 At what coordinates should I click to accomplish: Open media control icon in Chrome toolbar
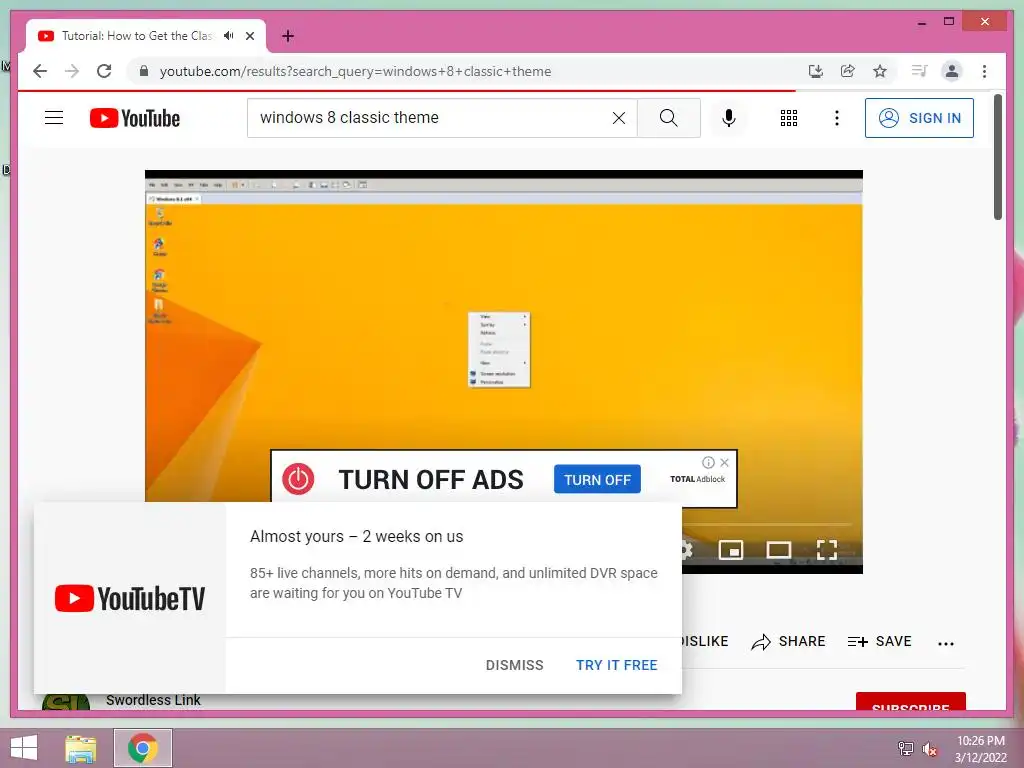(x=920, y=71)
